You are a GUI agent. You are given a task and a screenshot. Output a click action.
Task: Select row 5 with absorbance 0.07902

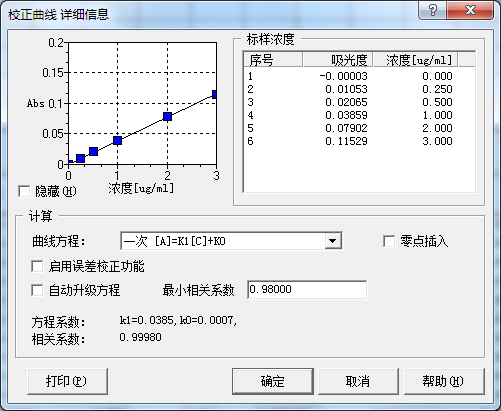[359, 128]
